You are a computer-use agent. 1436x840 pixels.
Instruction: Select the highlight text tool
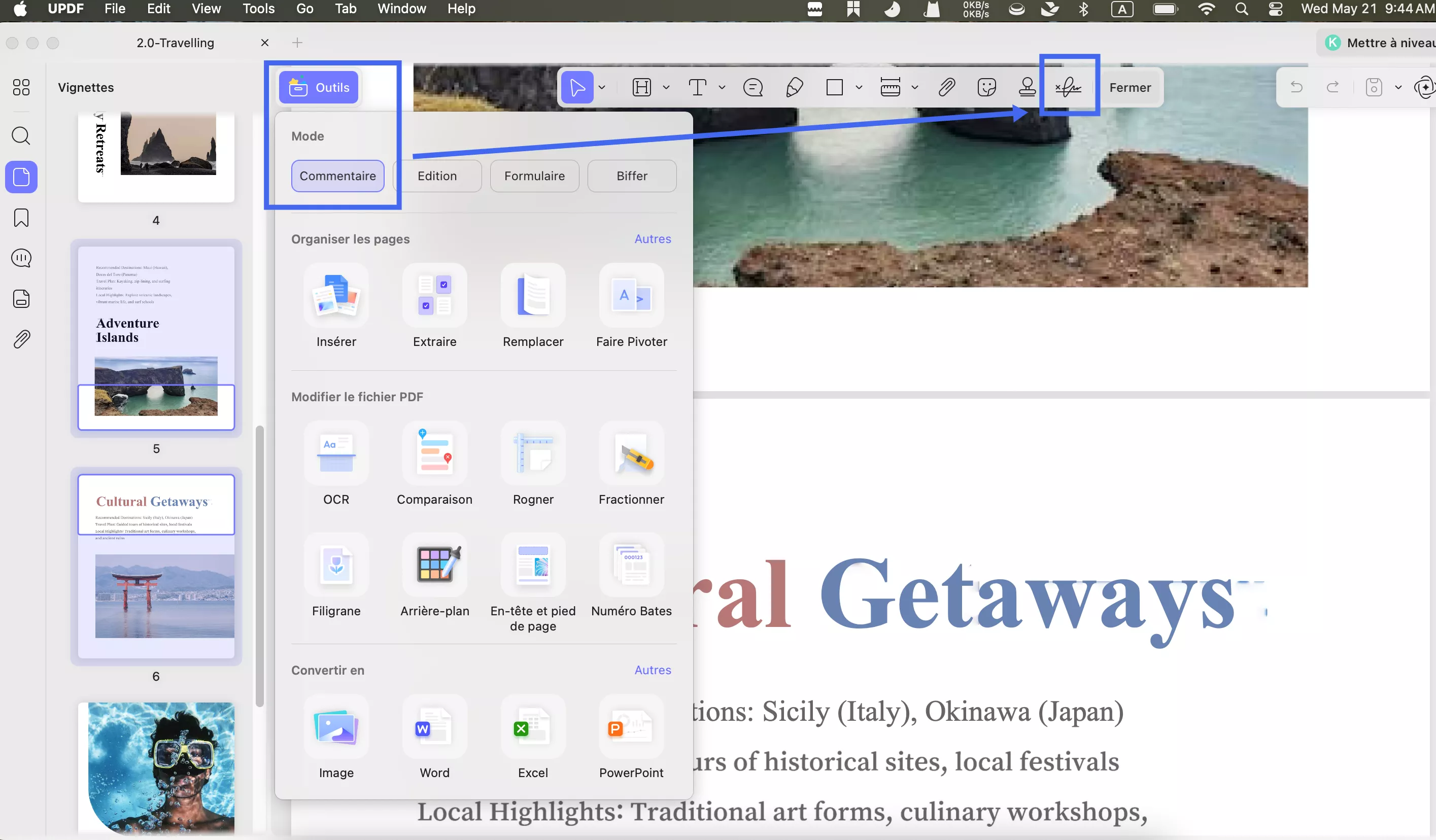click(x=642, y=87)
